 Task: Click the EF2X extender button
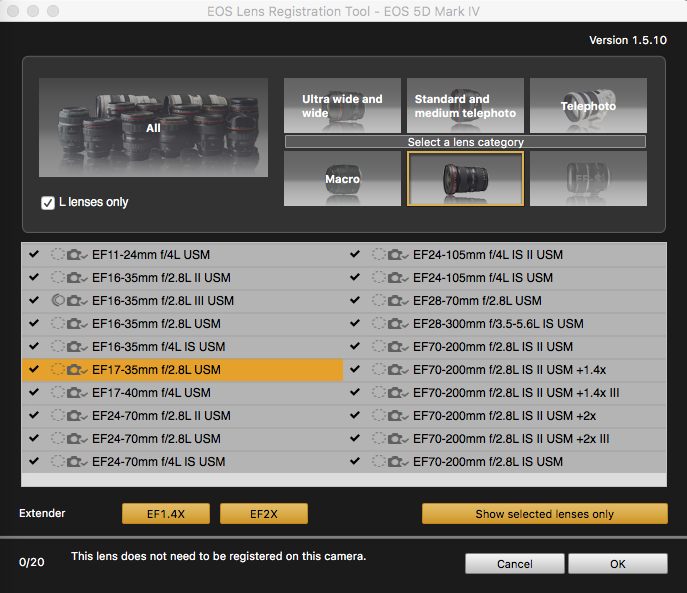point(264,514)
